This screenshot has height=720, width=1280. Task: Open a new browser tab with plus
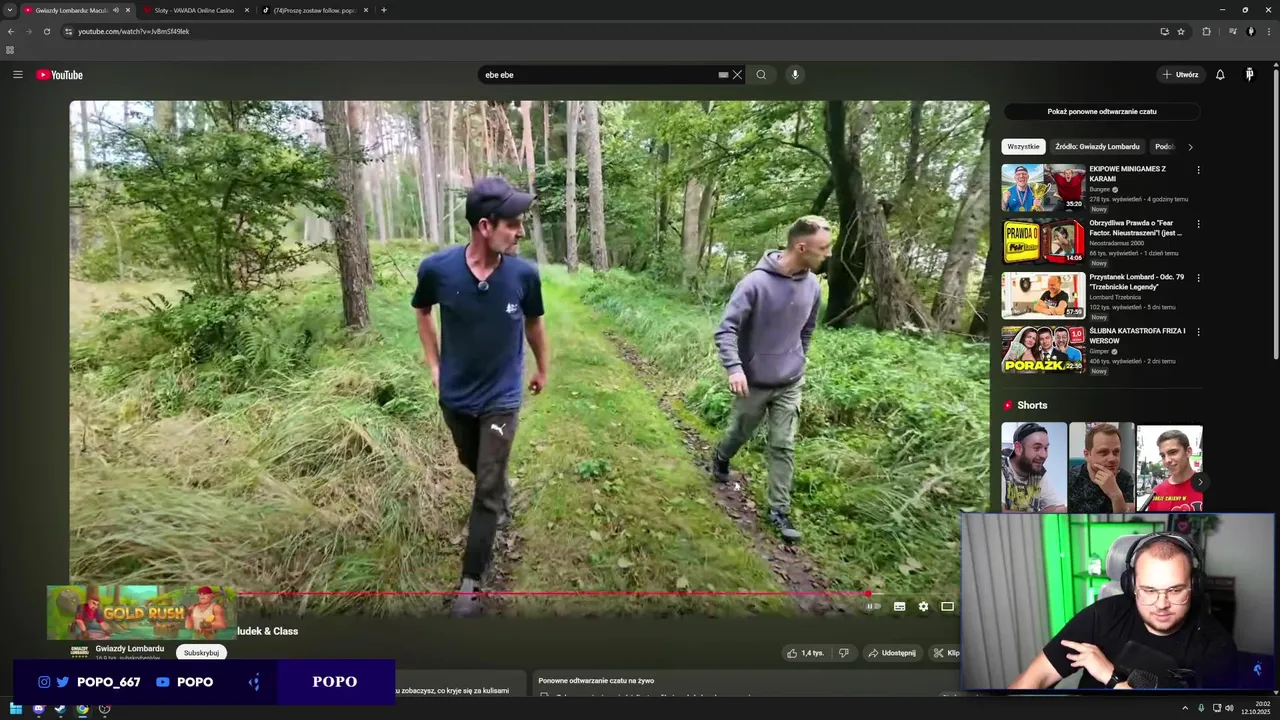(384, 10)
